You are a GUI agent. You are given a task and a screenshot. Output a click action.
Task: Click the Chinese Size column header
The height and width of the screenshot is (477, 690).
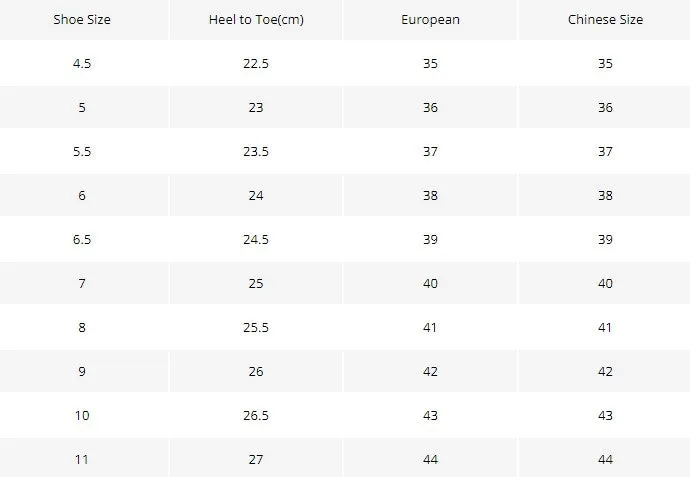(605, 19)
